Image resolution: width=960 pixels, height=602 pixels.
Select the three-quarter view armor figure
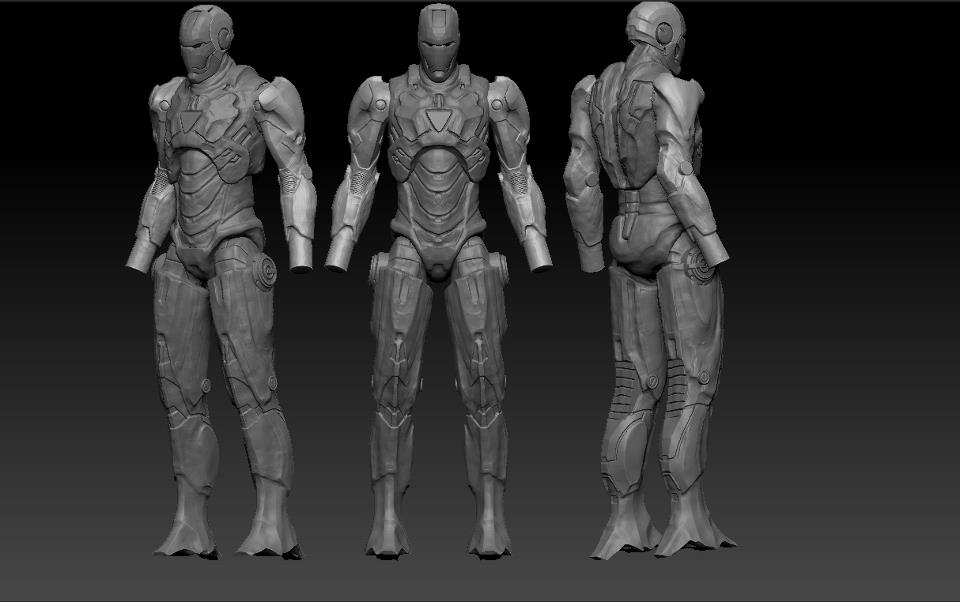[x=222, y=282]
